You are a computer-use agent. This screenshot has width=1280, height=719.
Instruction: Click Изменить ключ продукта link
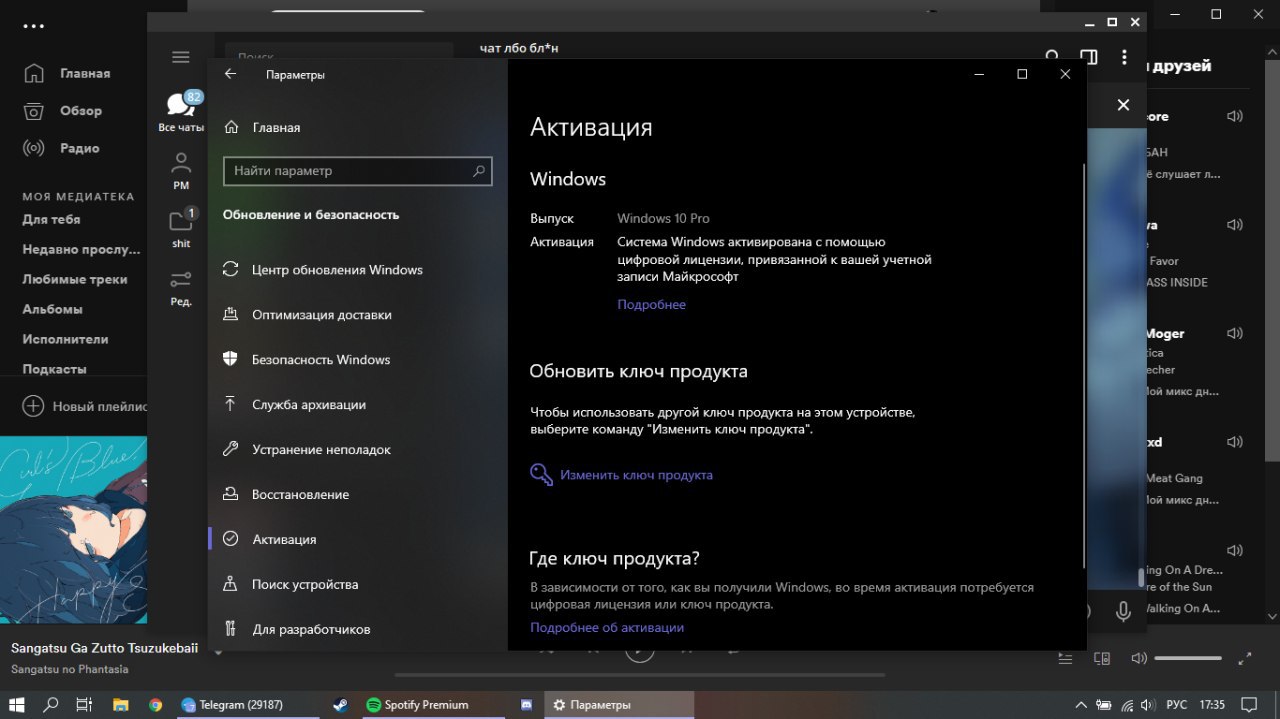pos(636,475)
